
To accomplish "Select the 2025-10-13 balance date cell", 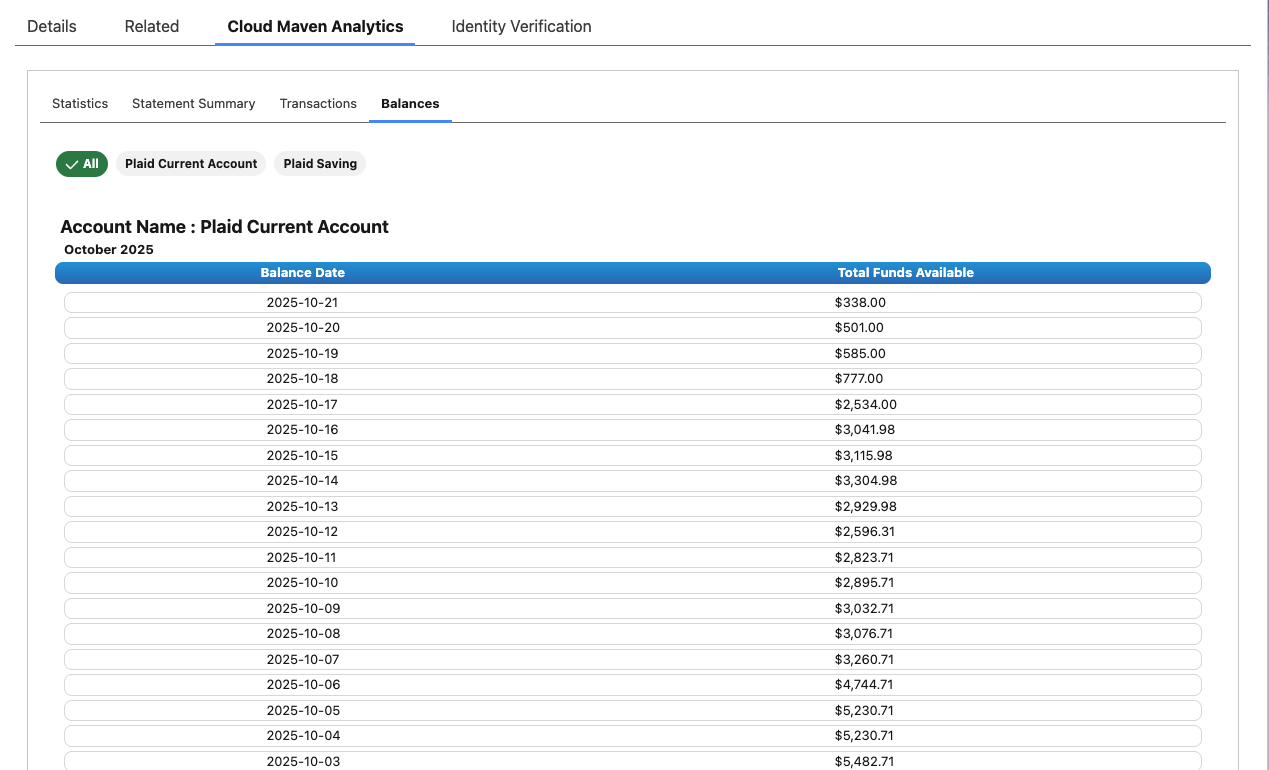I will coord(302,507).
